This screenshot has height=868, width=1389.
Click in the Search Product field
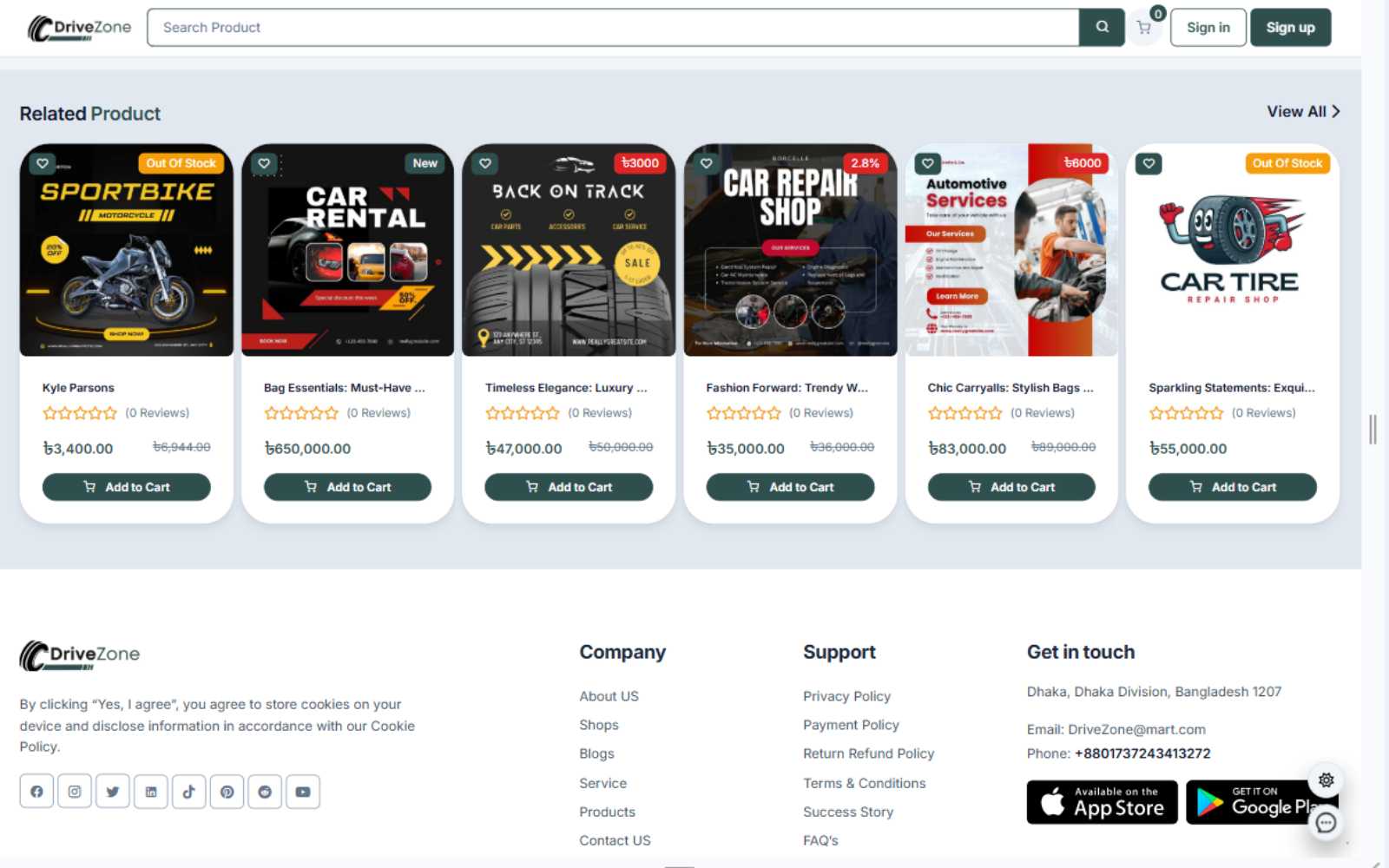tap(613, 28)
